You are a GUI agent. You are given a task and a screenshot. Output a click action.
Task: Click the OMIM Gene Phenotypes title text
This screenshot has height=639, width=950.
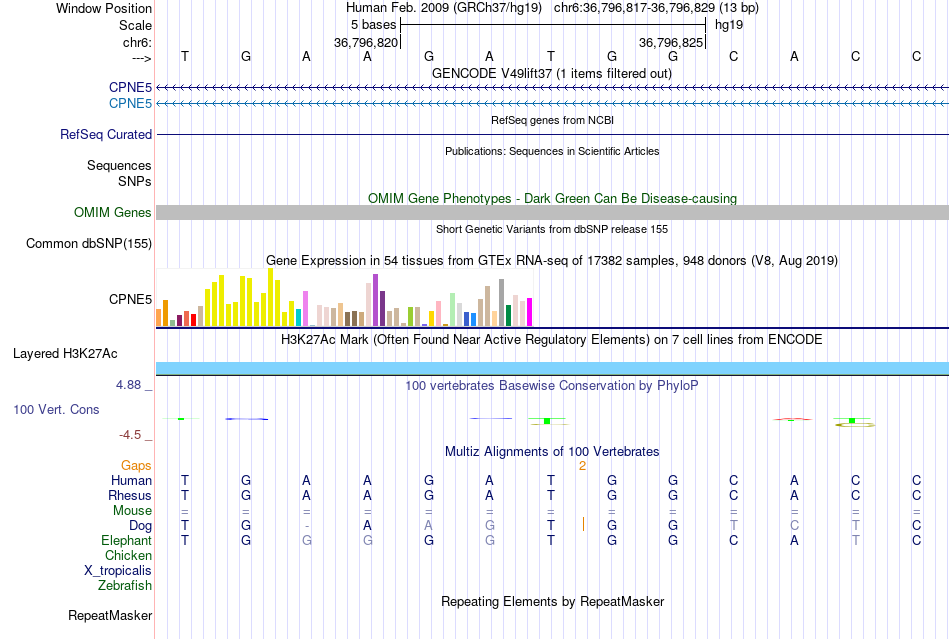[x=552, y=198]
